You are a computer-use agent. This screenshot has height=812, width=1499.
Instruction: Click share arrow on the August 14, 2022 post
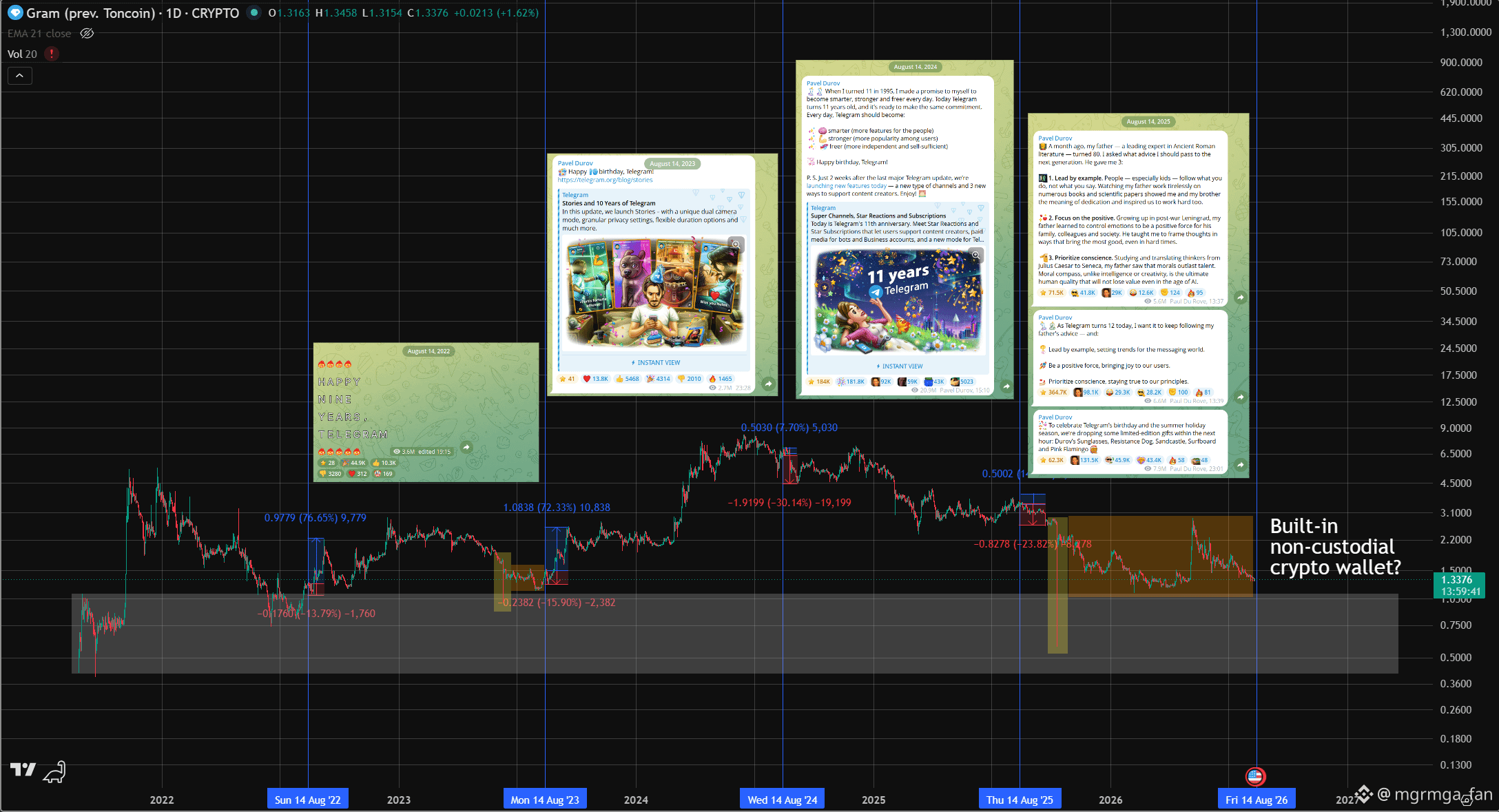click(x=466, y=447)
